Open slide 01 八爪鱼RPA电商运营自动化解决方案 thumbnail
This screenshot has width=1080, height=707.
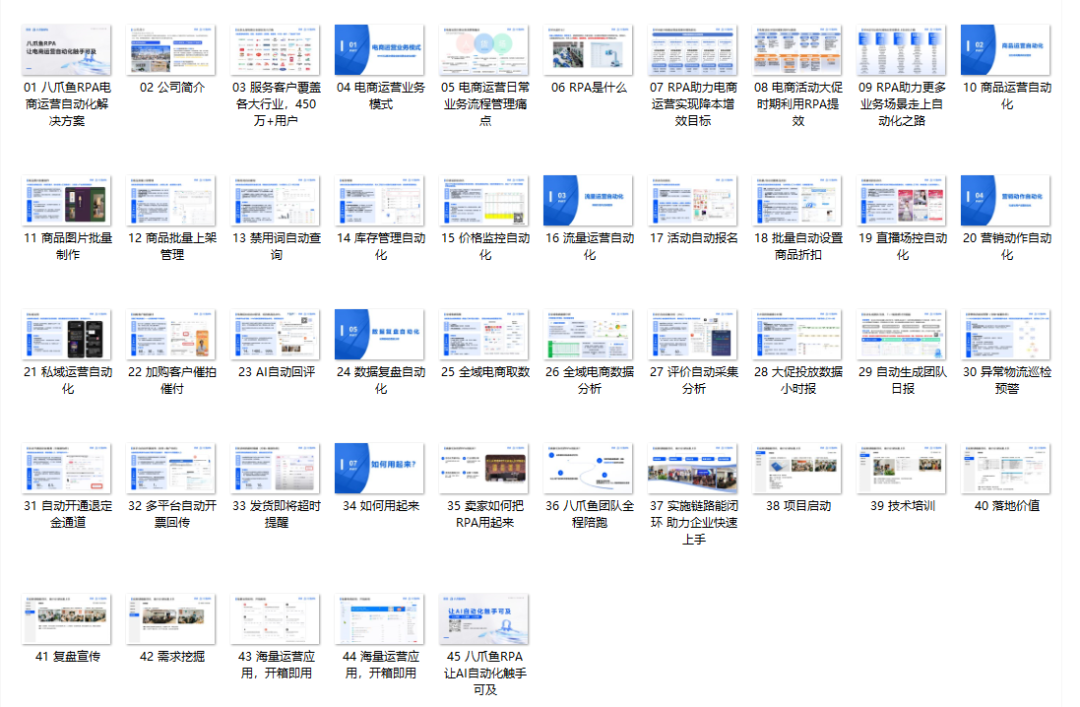67,50
